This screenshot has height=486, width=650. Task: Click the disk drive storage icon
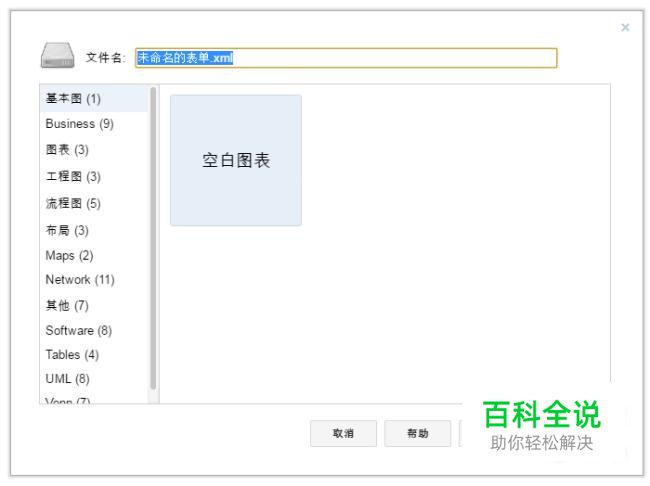coord(57,55)
